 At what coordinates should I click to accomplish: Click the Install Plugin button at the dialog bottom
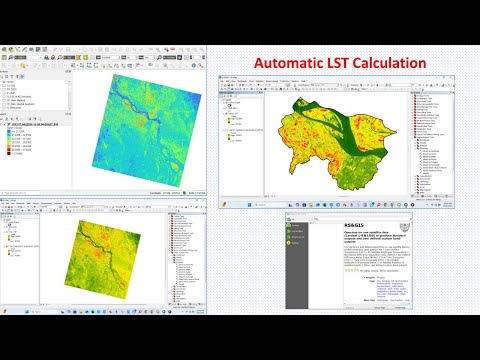[400, 307]
